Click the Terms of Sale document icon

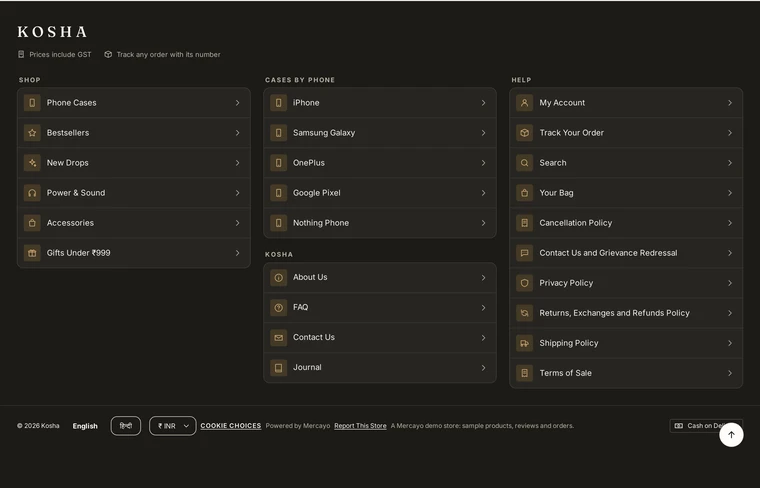(524, 373)
